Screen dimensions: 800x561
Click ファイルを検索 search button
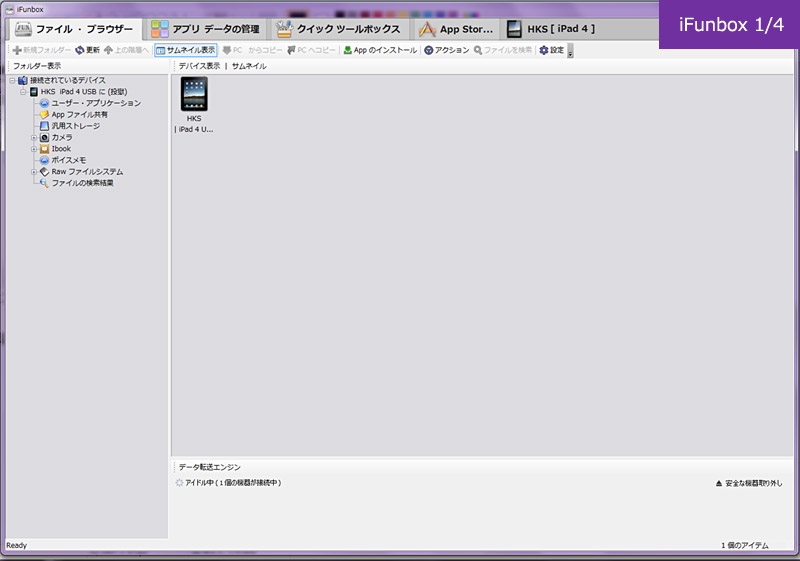click(x=503, y=50)
